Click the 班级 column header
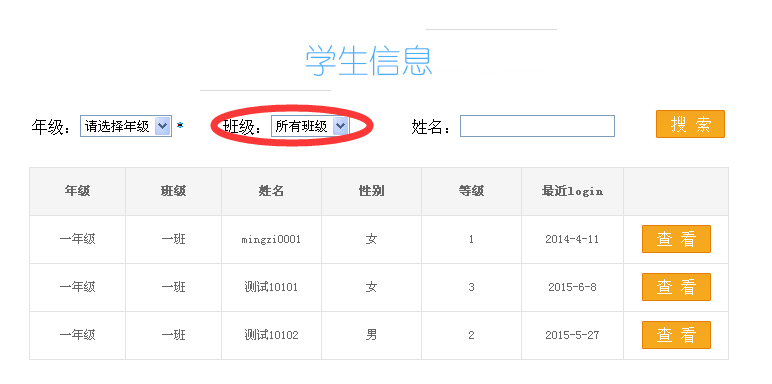The height and width of the screenshot is (384, 772). tap(173, 191)
